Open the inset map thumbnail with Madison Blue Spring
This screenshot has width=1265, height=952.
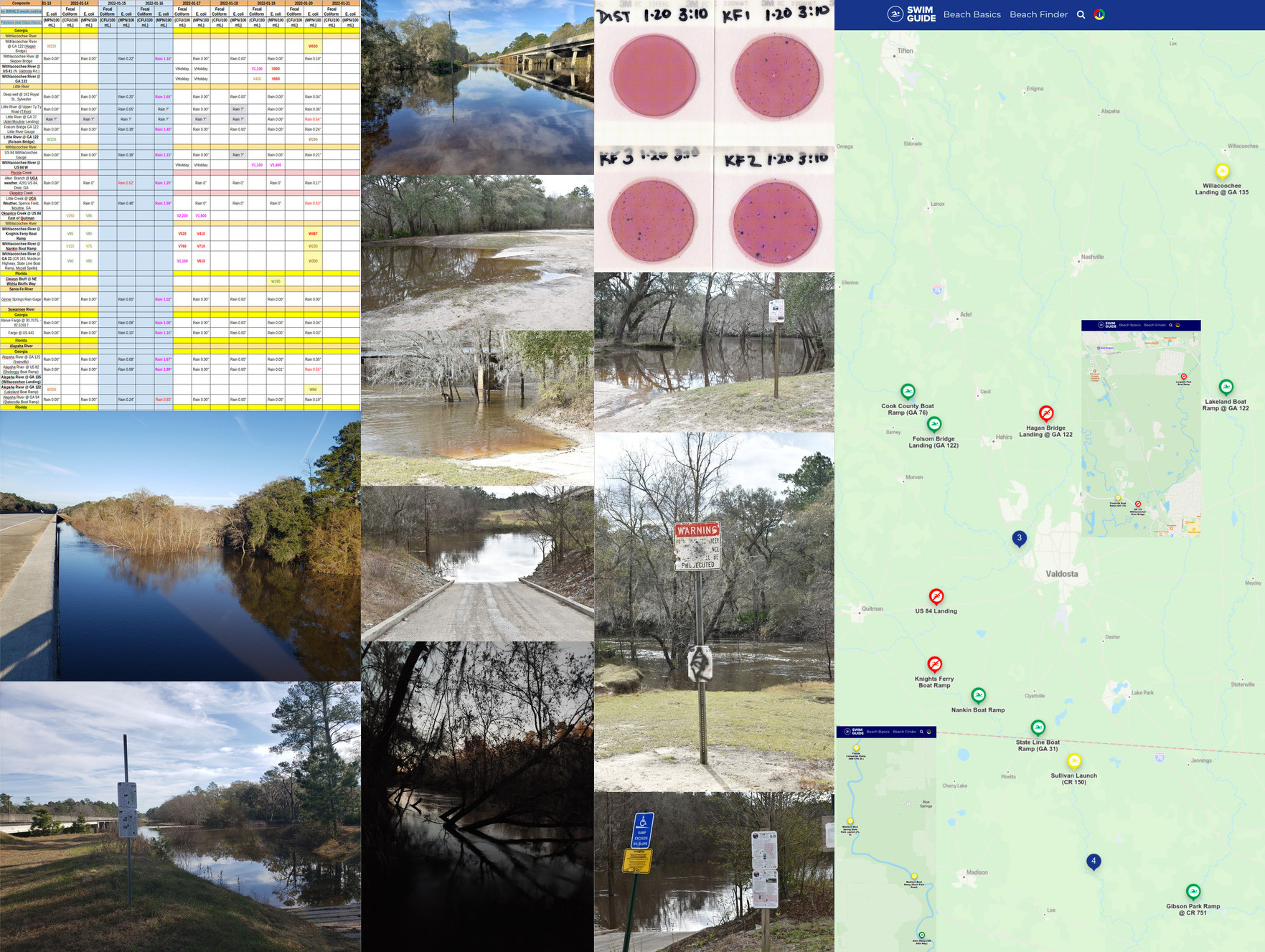pyautogui.click(x=886, y=839)
